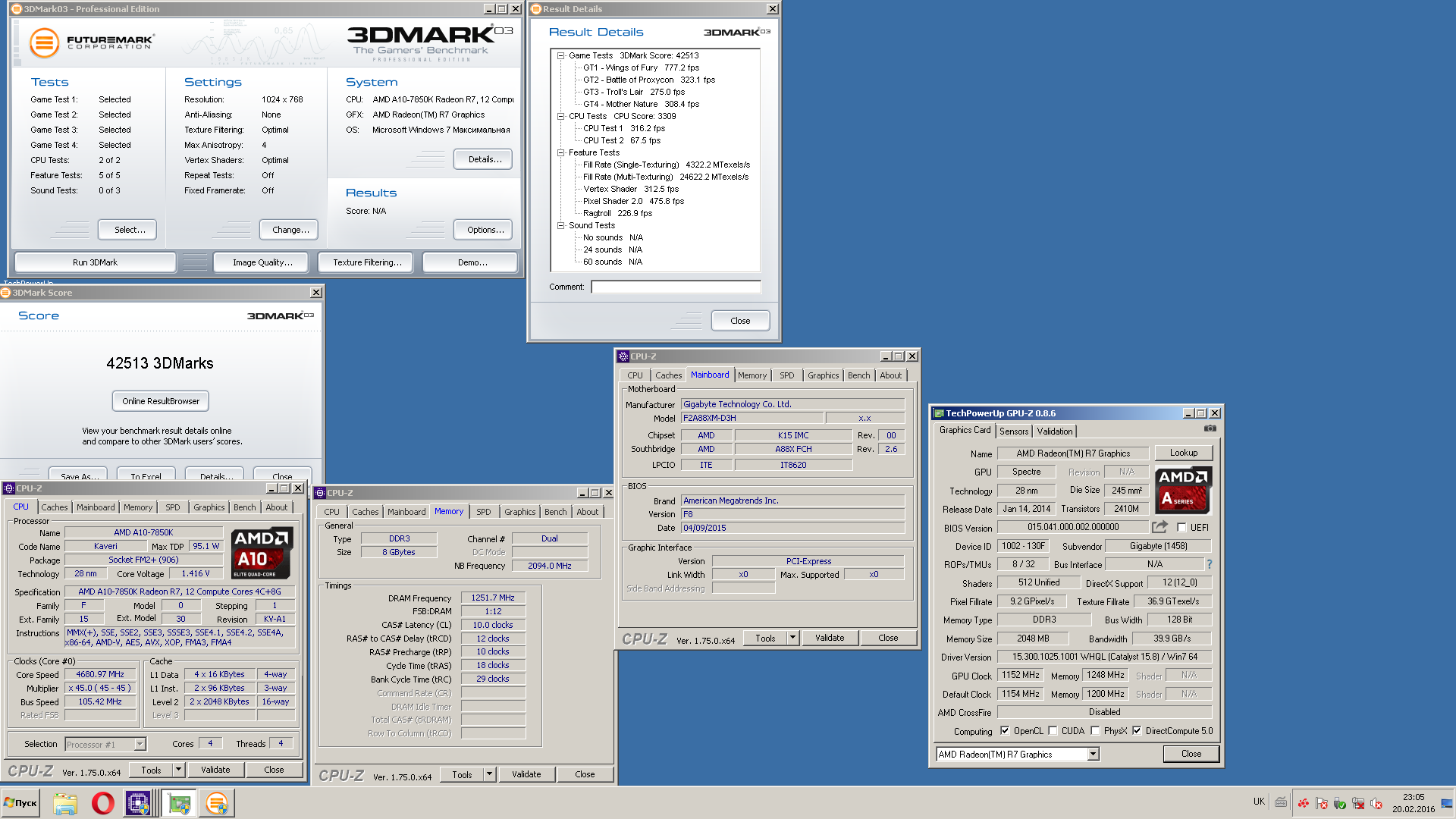Collapse the CPU Tests tree node
Viewport: 1456px width, 819px height.
561,116
